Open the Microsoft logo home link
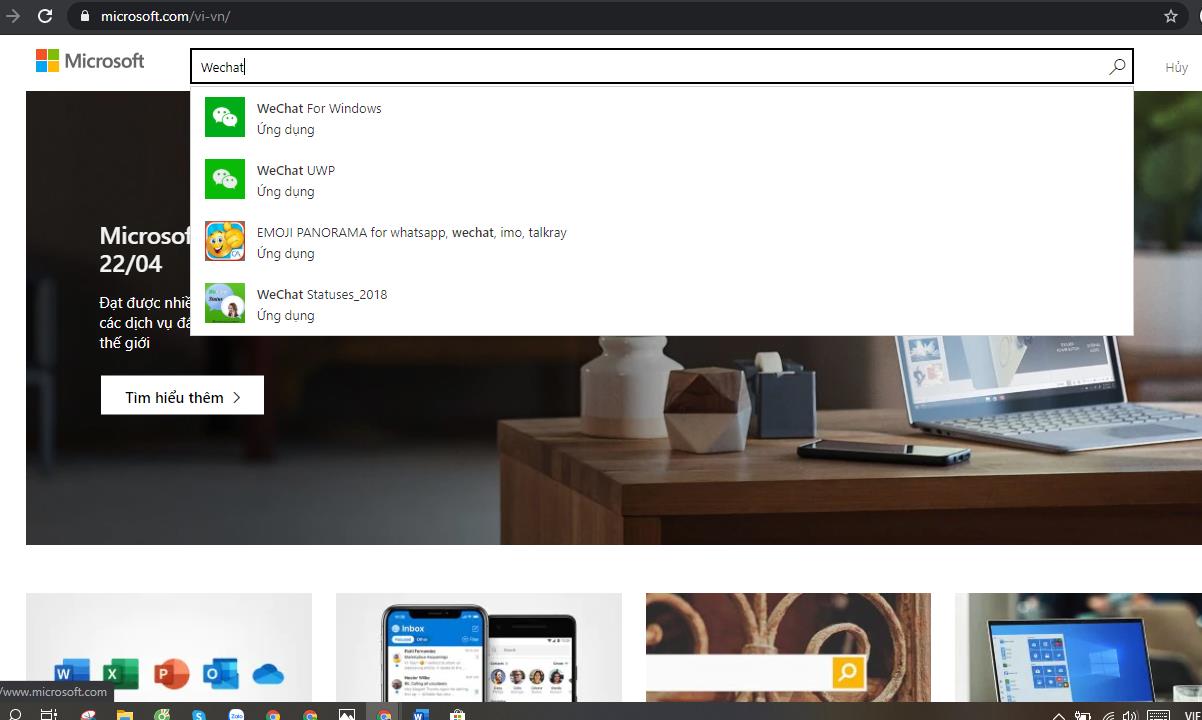1202x720 pixels. point(90,61)
